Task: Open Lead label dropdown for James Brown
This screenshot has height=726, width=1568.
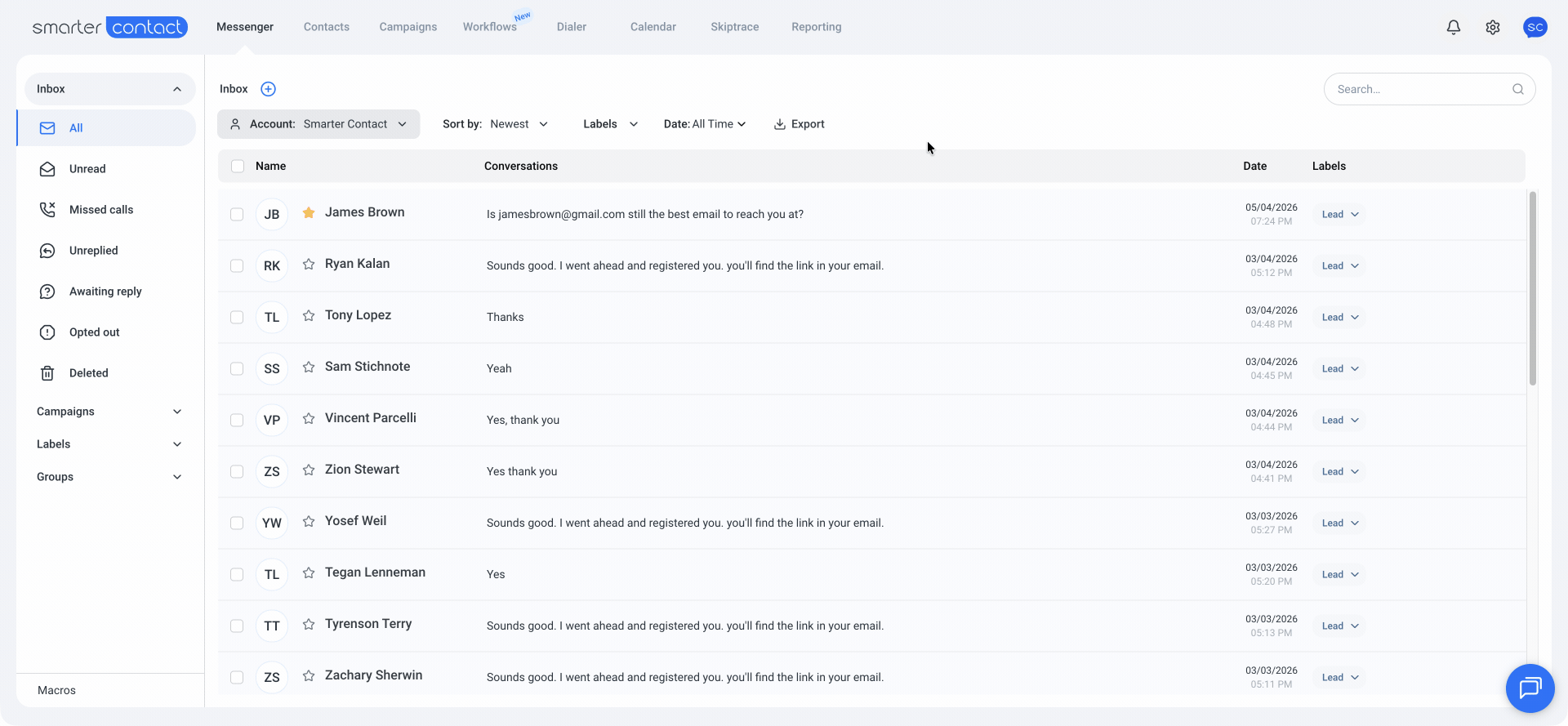Action: click(1340, 215)
